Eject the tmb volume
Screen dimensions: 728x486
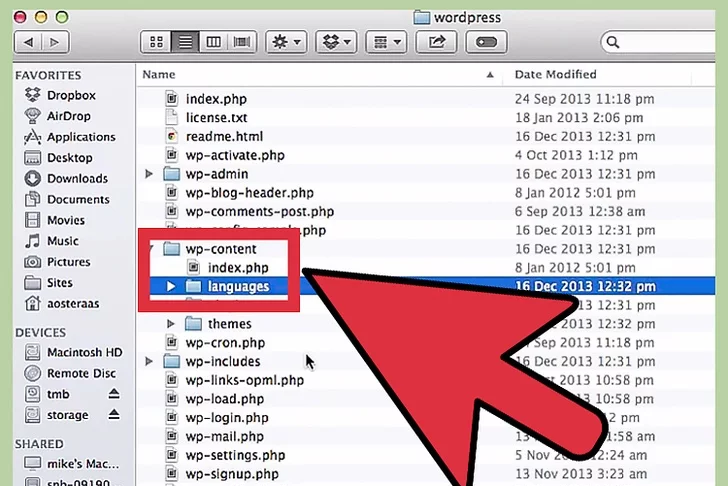click(x=113, y=394)
